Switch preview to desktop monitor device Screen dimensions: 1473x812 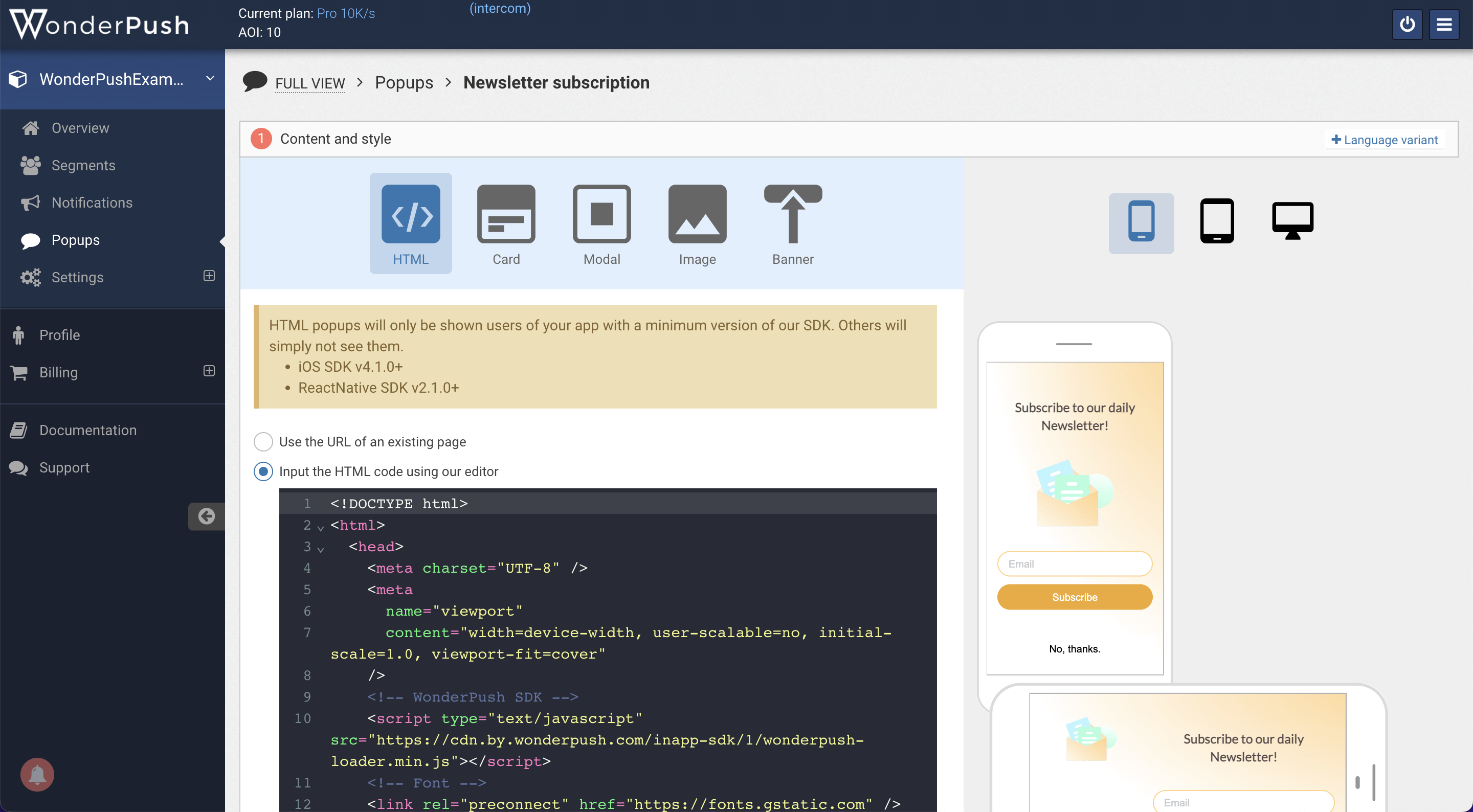[x=1292, y=221]
